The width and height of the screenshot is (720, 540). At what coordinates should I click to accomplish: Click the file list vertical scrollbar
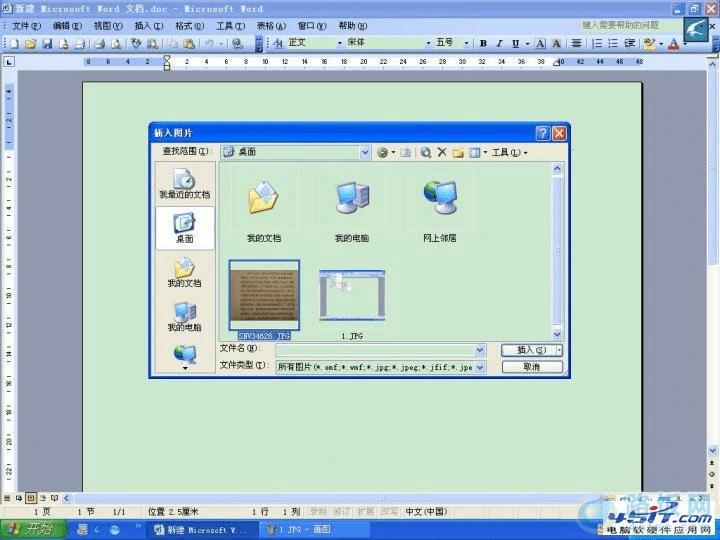557,251
